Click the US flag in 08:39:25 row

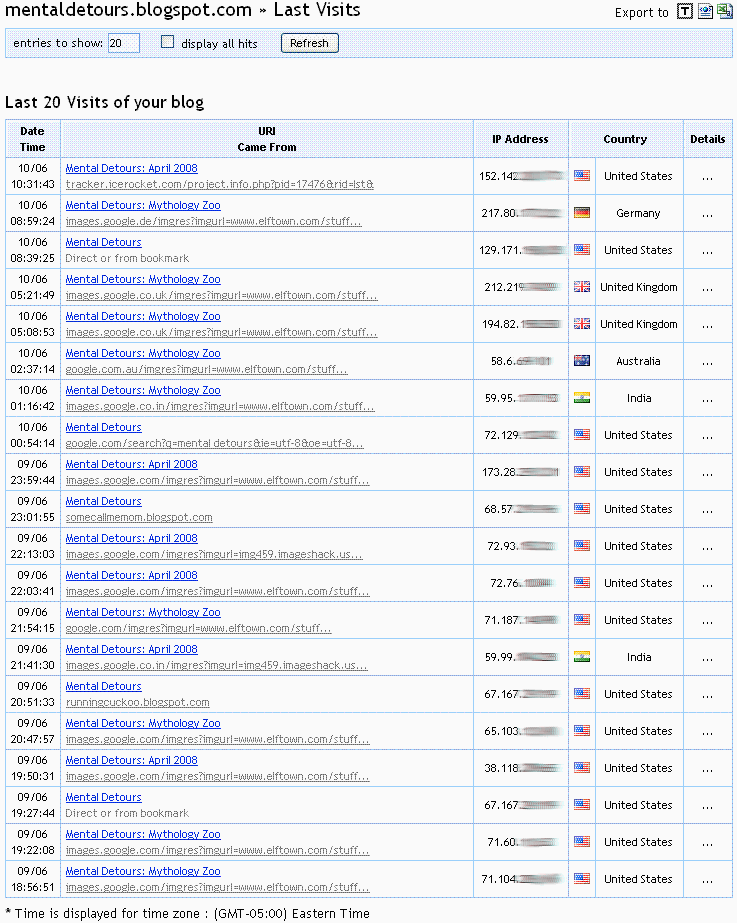pos(582,250)
